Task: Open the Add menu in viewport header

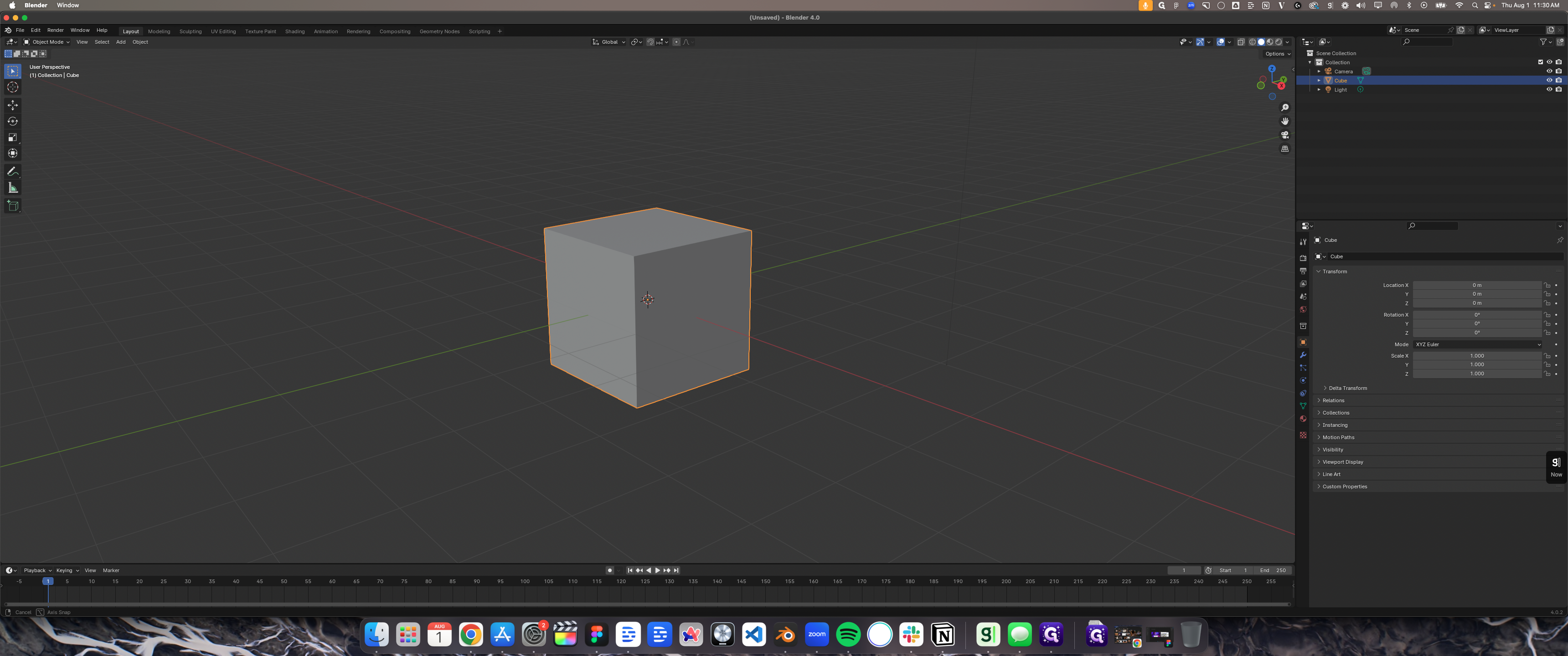Action: [x=120, y=42]
